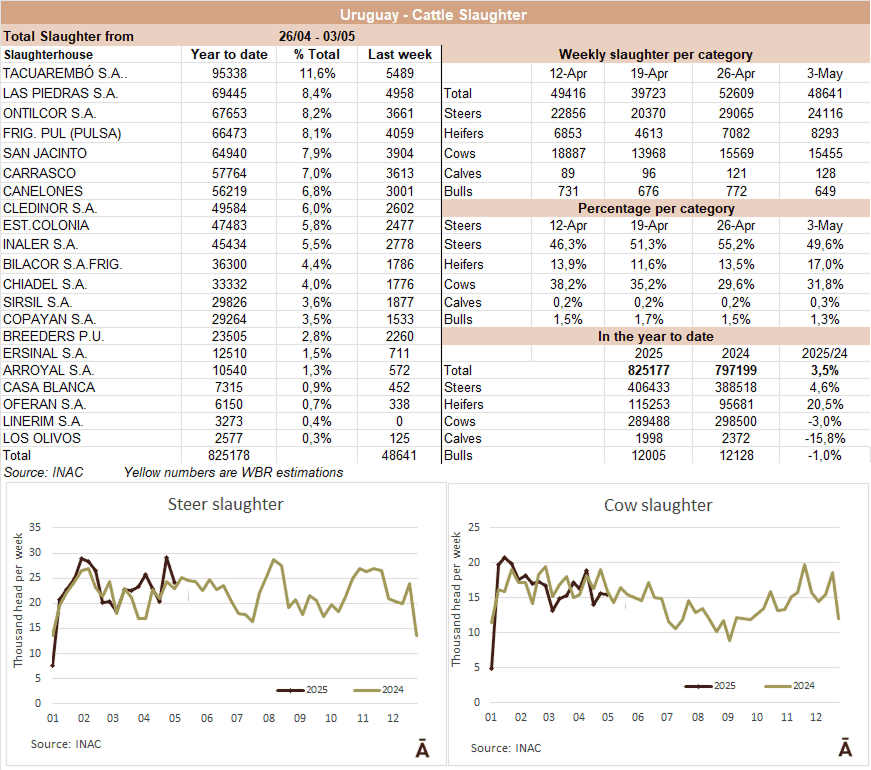
Task: Click the 'LOS OLIVOS' slaughterhouse name
Action: point(42,438)
